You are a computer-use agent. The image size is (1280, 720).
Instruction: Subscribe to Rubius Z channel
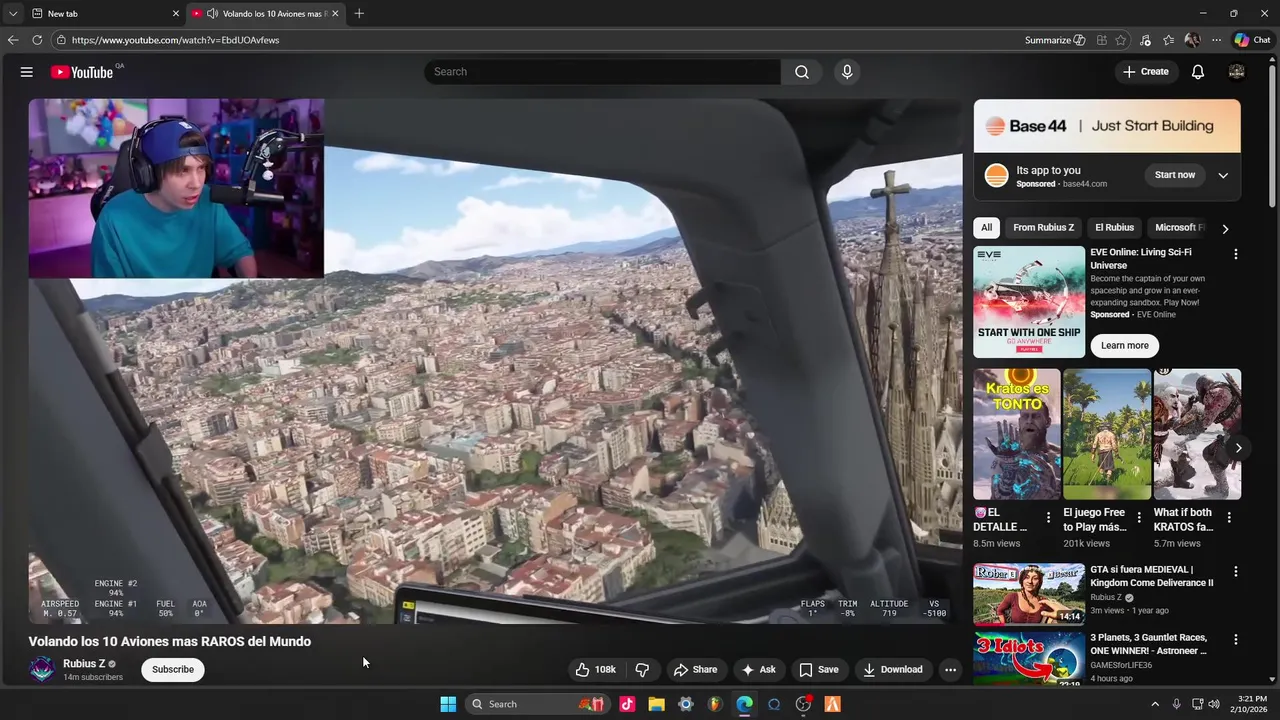coord(173,670)
